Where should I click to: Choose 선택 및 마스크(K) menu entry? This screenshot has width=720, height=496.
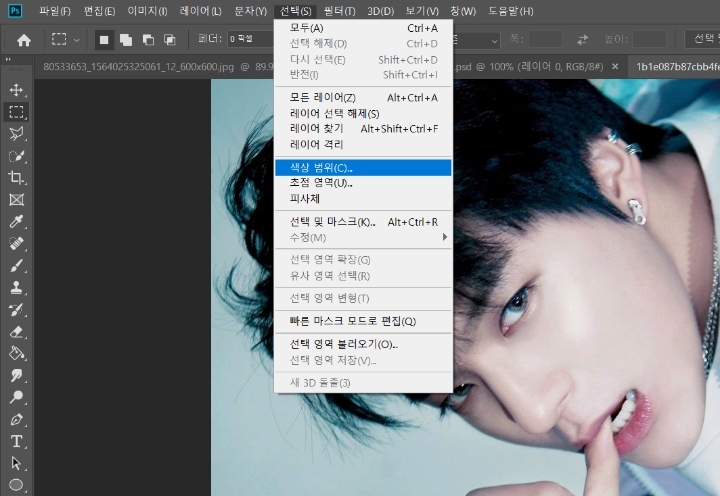pyautogui.click(x=363, y=222)
